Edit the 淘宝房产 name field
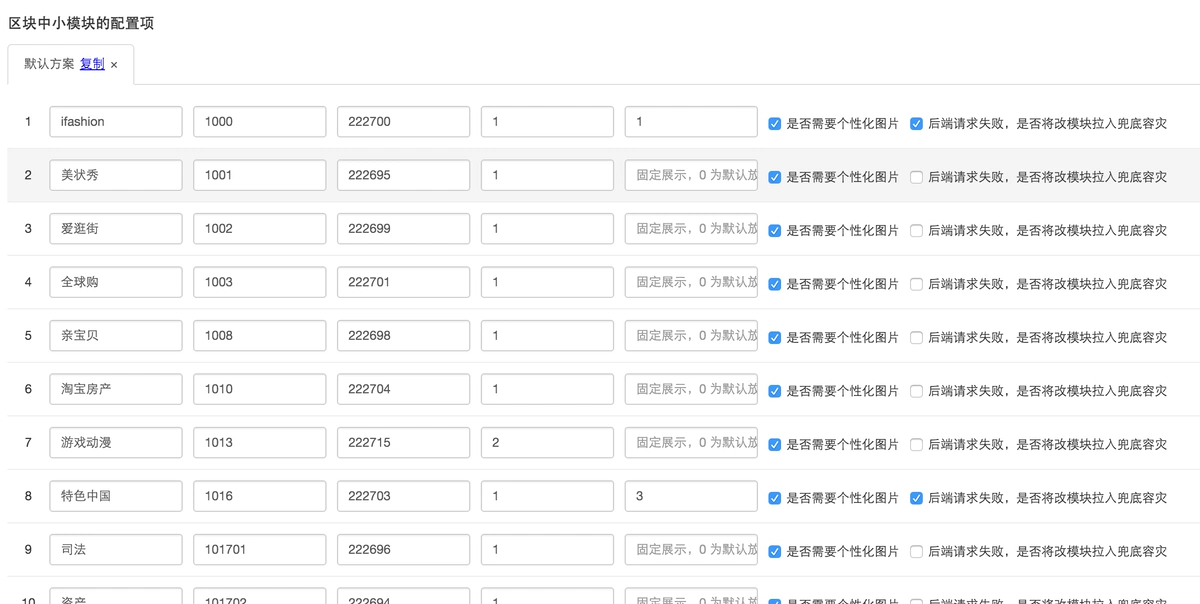Viewport: 1200px width, 604px height. [116, 389]
